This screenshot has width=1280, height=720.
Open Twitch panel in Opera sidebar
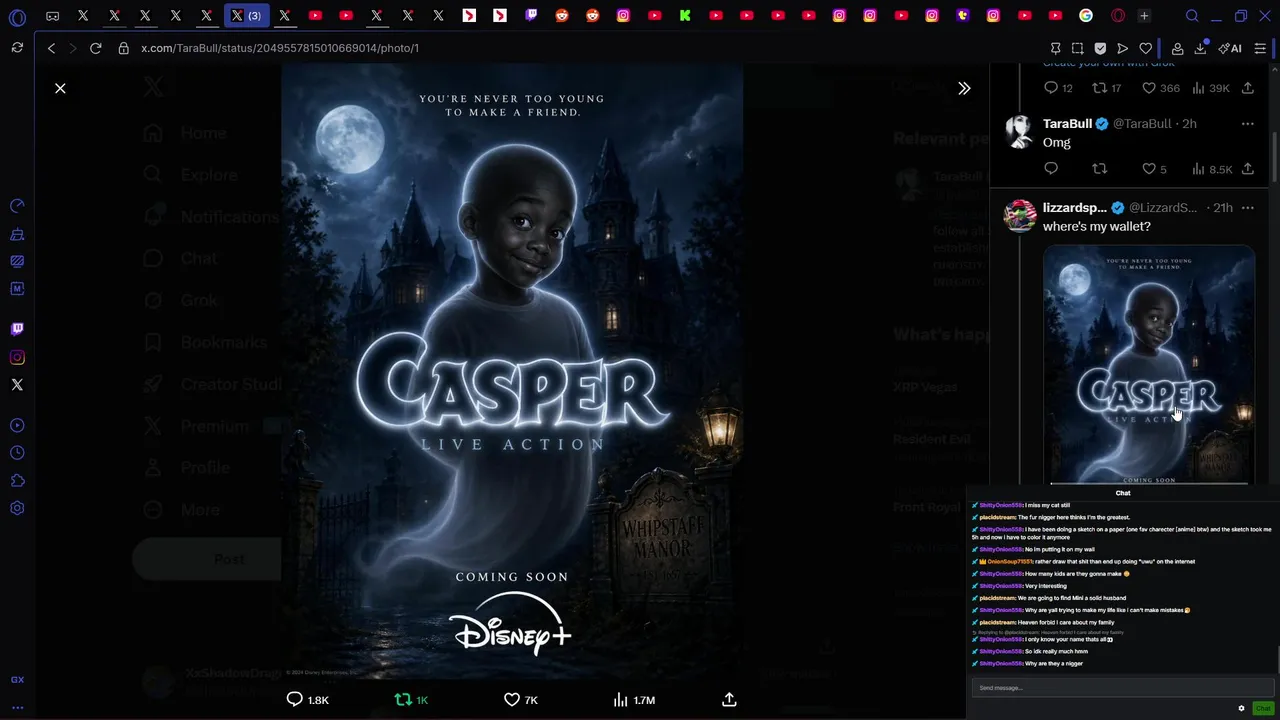pos(17,329)
